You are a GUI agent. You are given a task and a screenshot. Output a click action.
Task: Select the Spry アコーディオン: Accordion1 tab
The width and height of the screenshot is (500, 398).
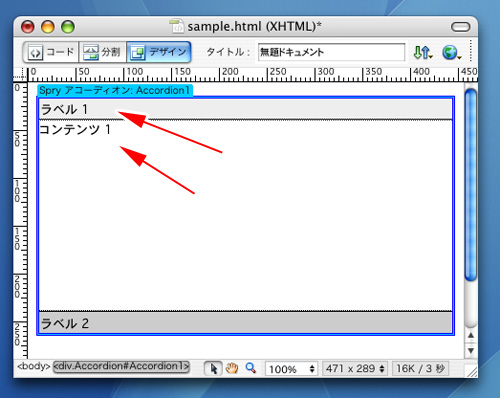(115, 90)
